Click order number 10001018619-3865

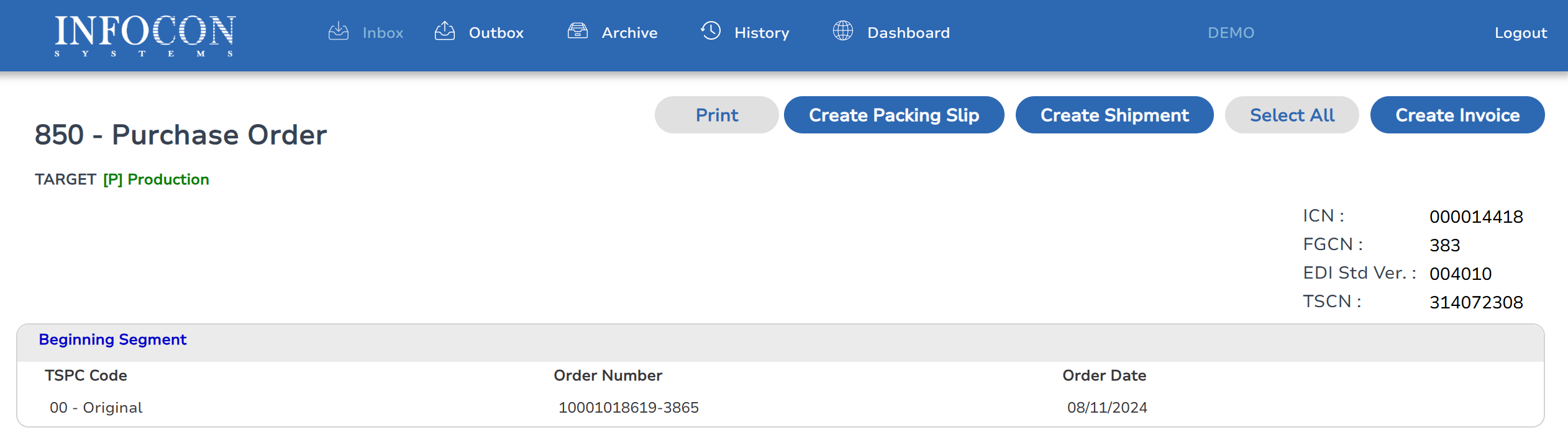628,408
